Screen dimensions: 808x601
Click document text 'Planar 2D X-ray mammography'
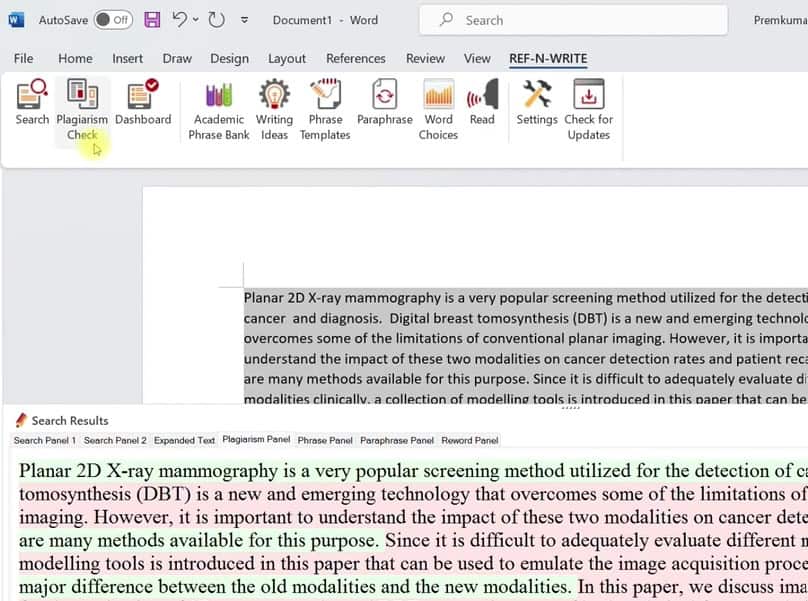[x=342, y=298]
